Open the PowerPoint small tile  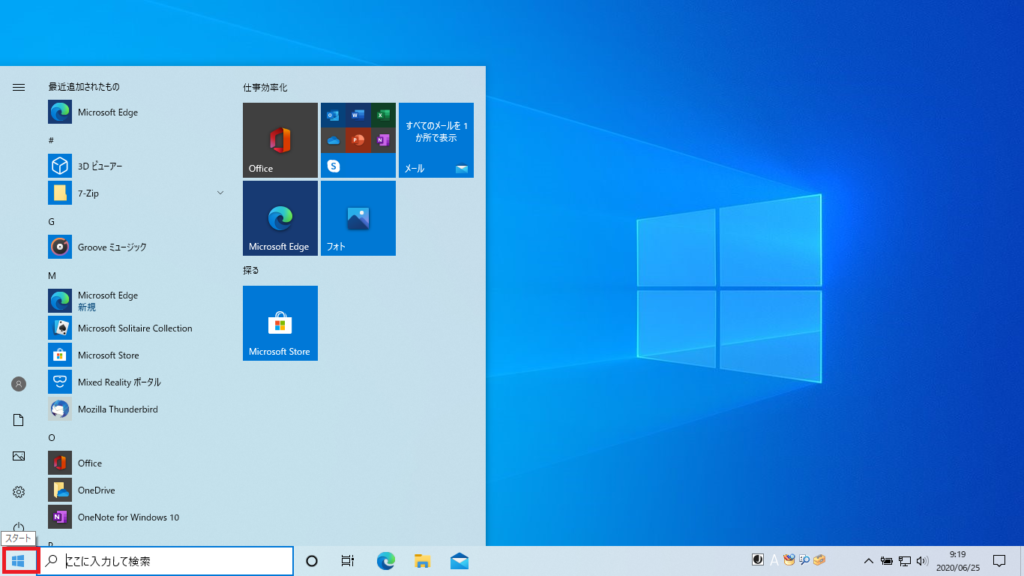click(358, 140)
